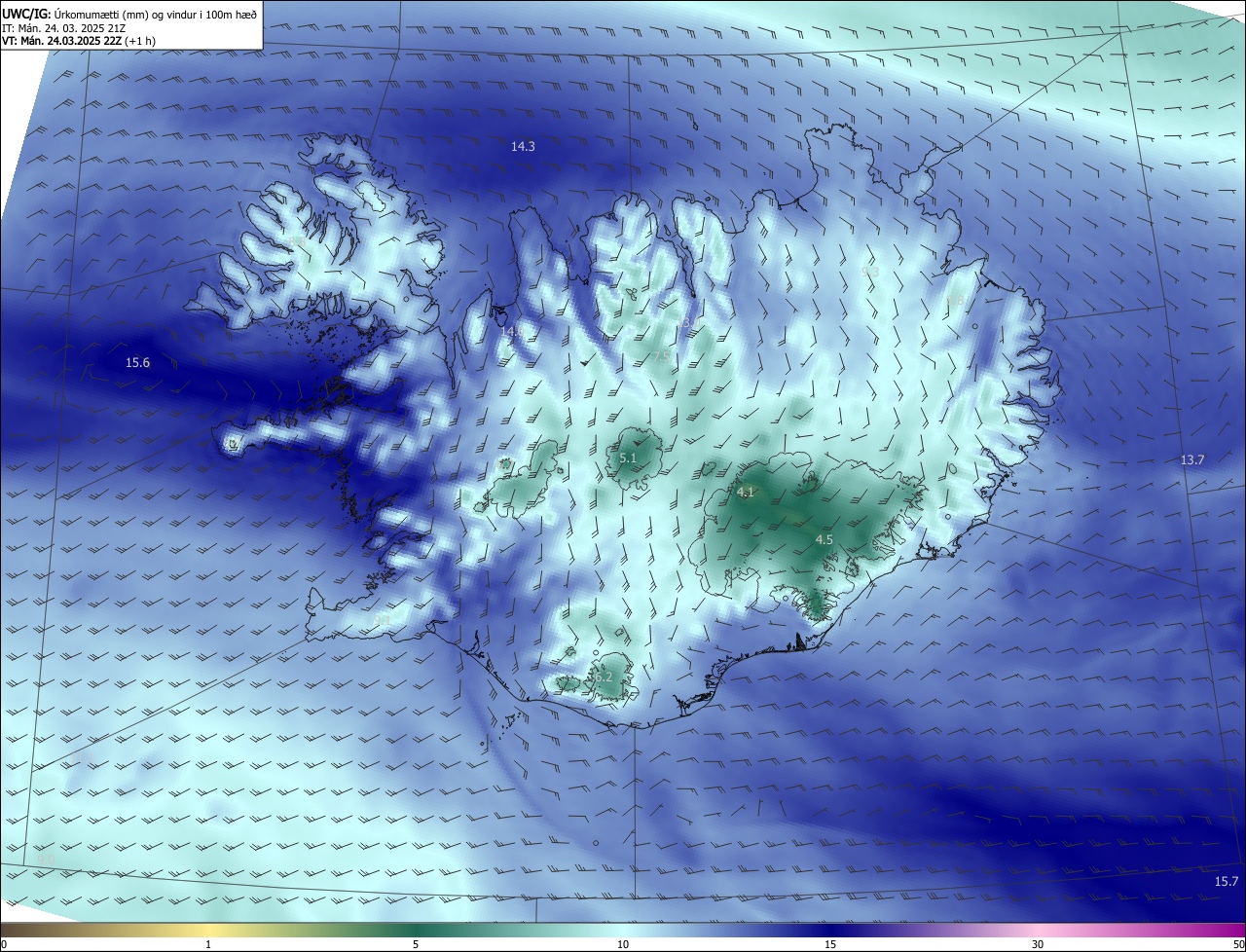Viewport: 1246px width, 952px height.
Task: Click the 5 tick label on the colorbar
Action: [x=416, y=944]
